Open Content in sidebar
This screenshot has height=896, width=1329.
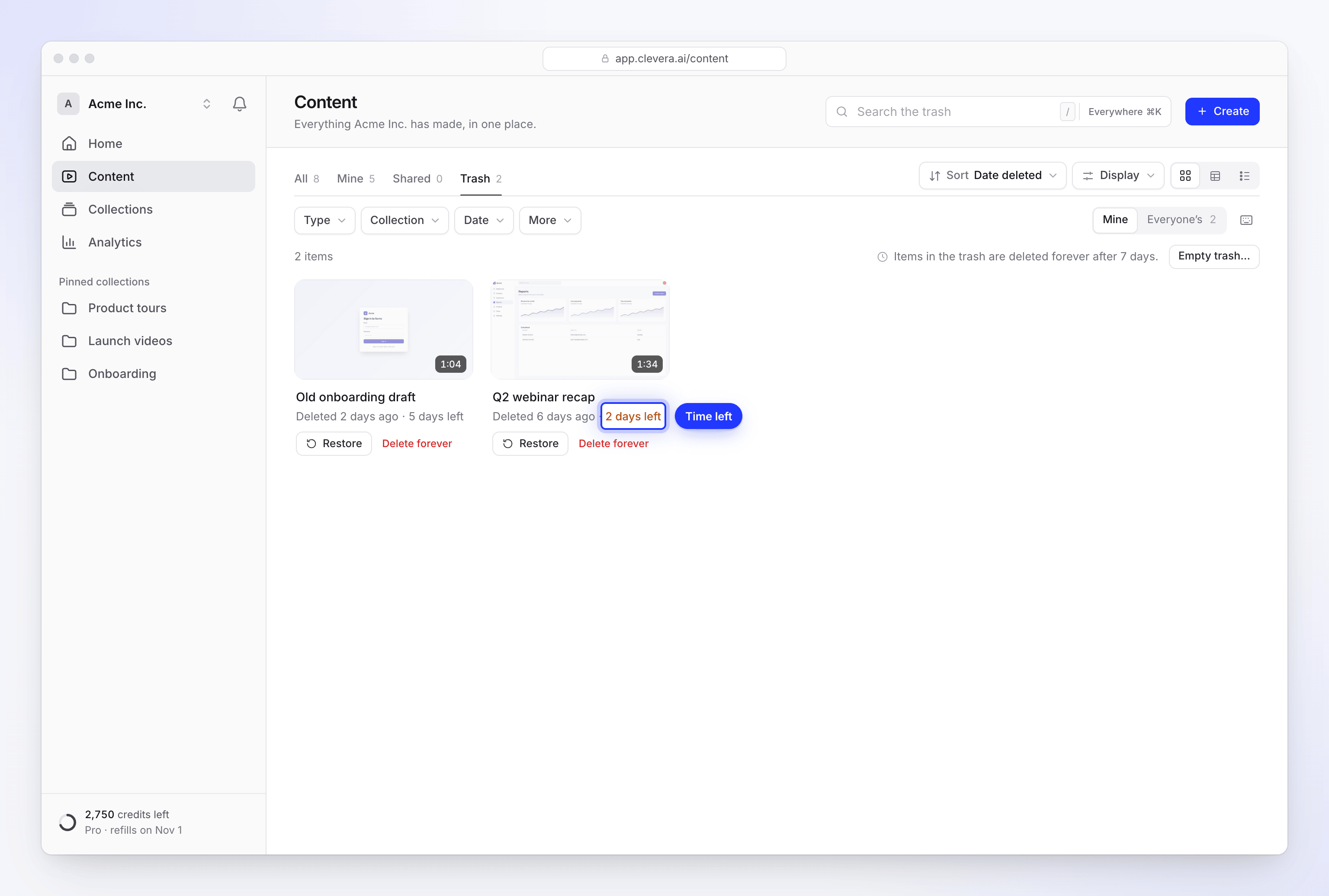coord(153,176)
